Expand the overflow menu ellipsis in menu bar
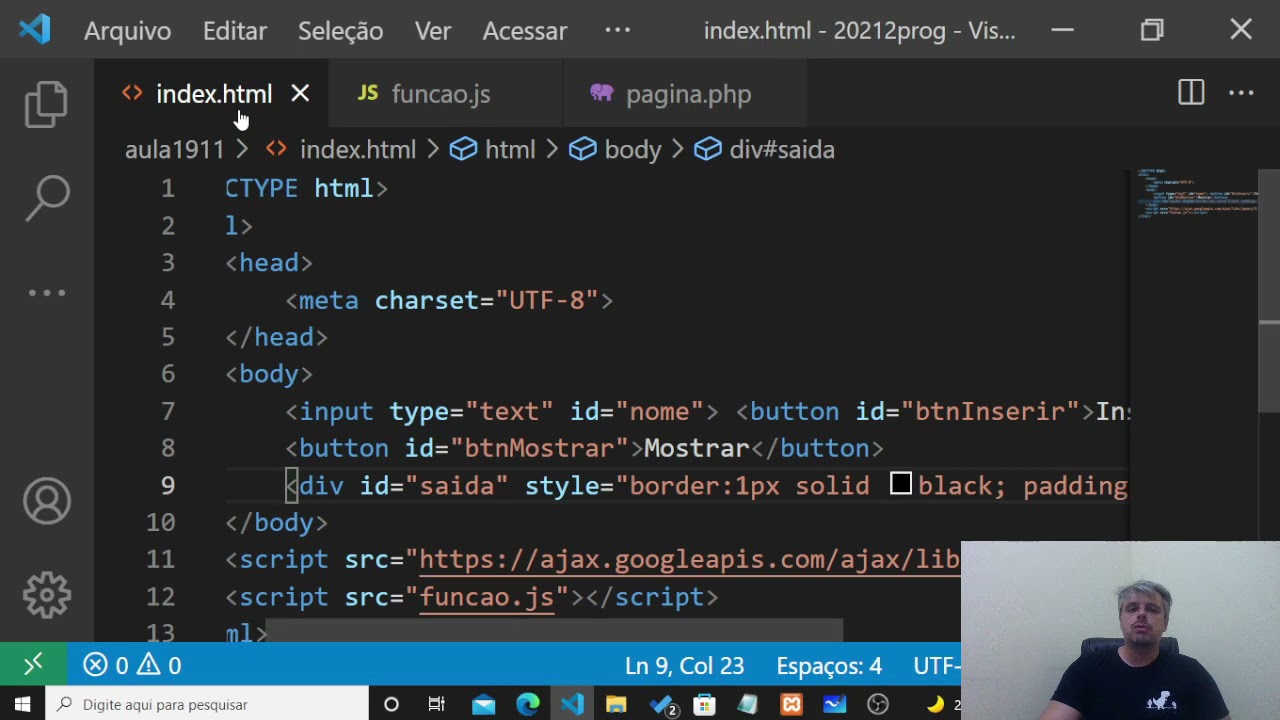Image resolution: width=1280 pixels, height=720 pixels. [617, 31]
